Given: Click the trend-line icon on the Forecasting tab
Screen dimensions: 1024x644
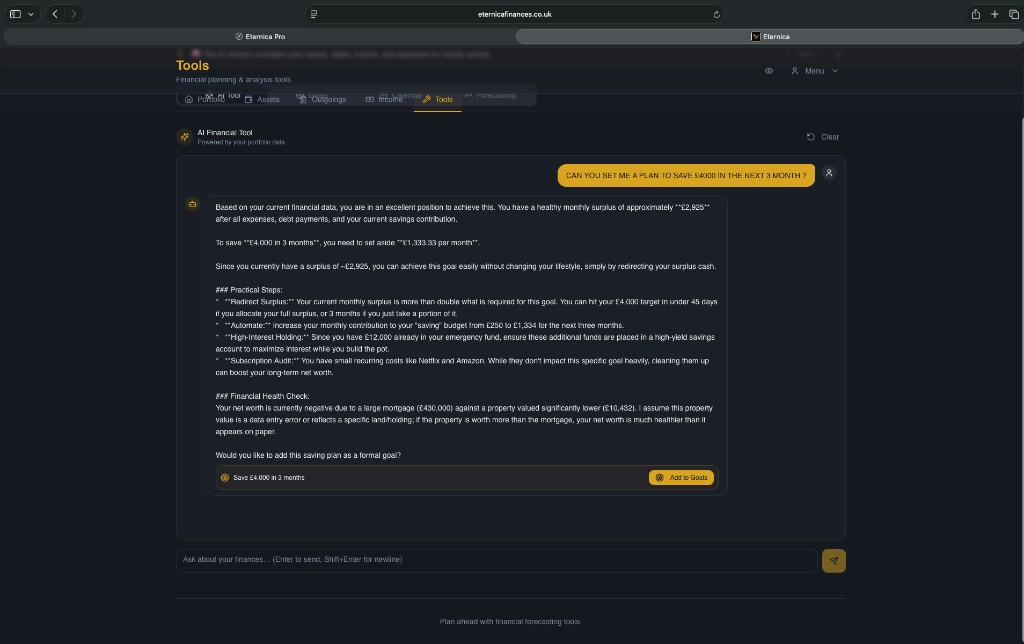Looking at the screenshot, I should click(467, 95).
